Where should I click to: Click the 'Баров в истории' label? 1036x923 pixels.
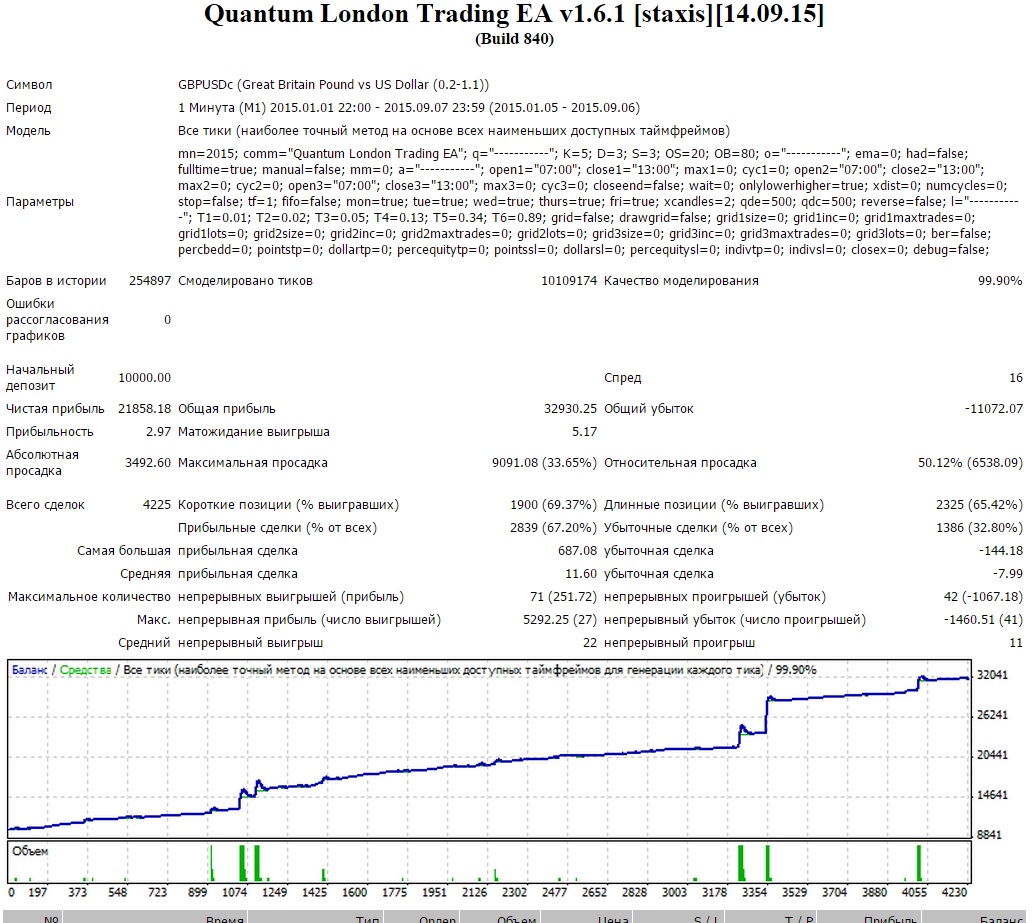[x=56, y=281]
